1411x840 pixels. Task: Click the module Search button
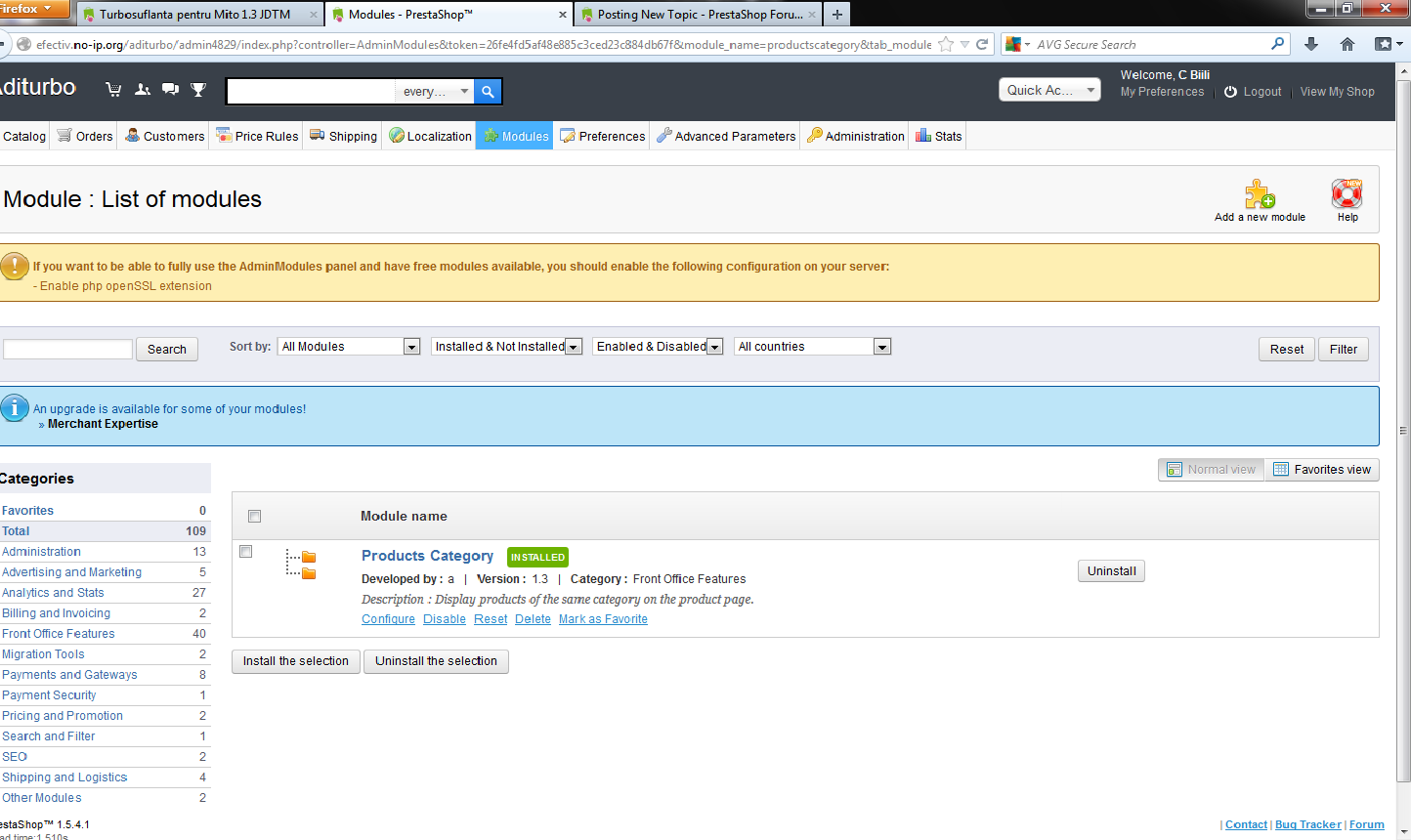pyautogui.click(x=167, y=350)
